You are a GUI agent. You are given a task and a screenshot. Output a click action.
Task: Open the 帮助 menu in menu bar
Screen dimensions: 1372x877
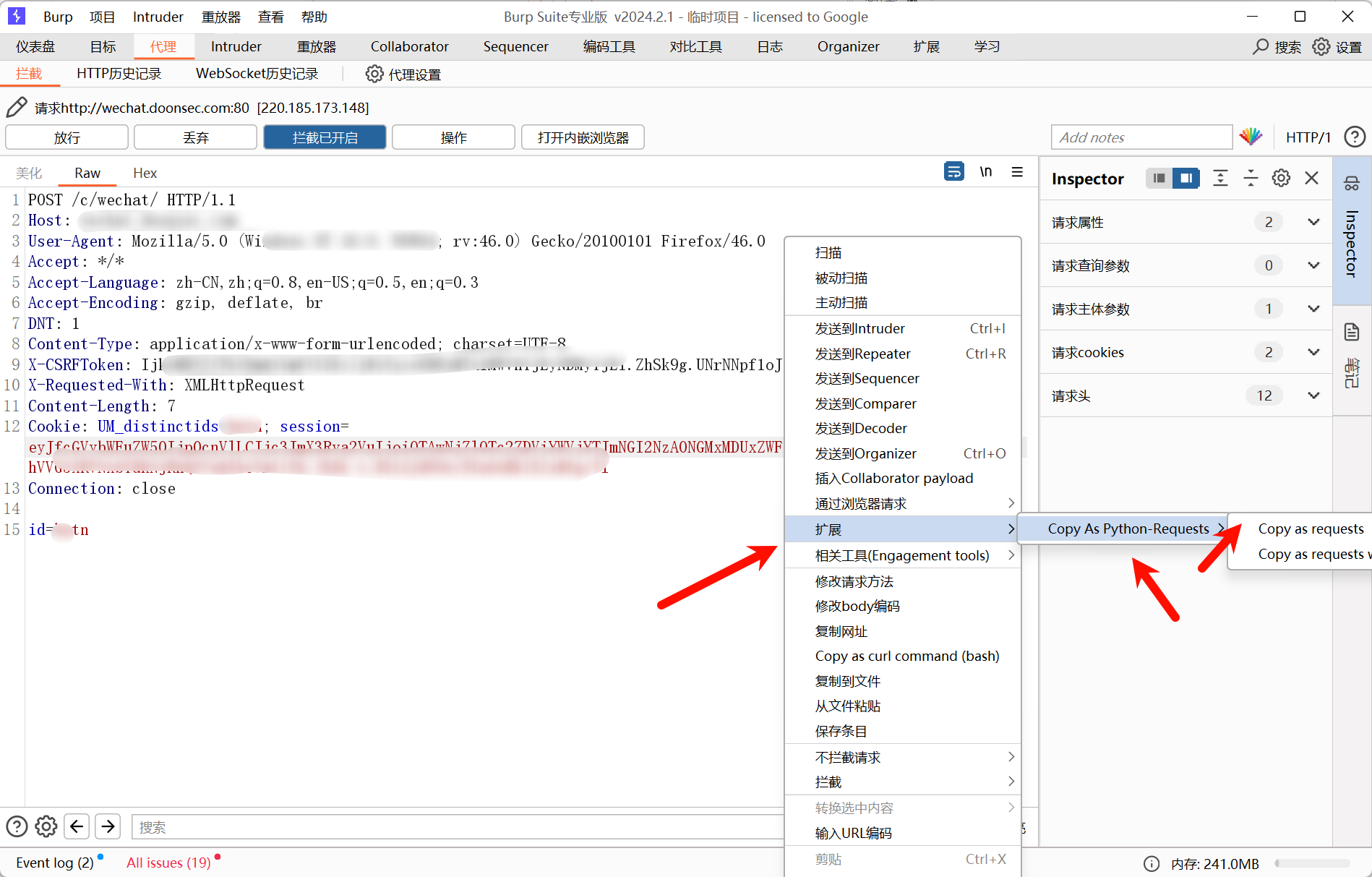314,17
